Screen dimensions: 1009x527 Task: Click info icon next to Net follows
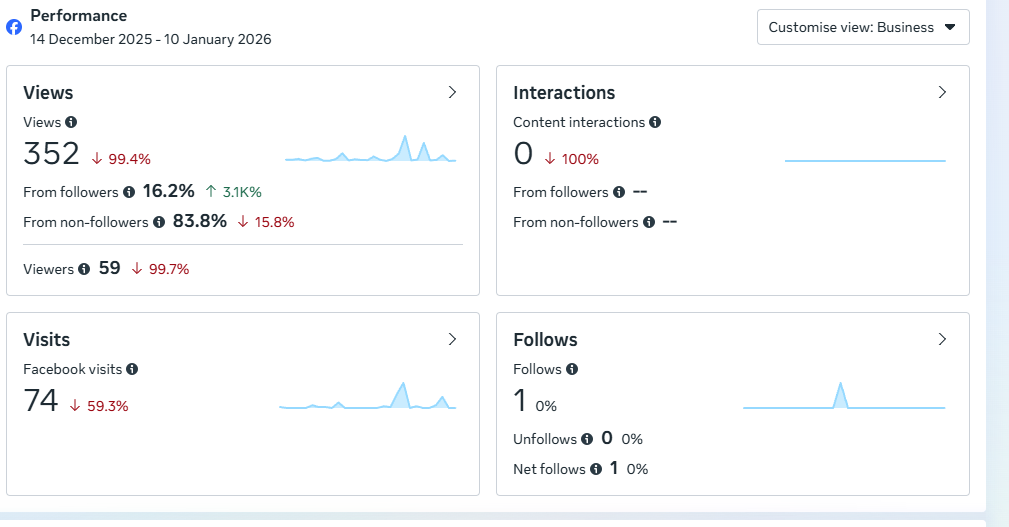coord(596,469)
